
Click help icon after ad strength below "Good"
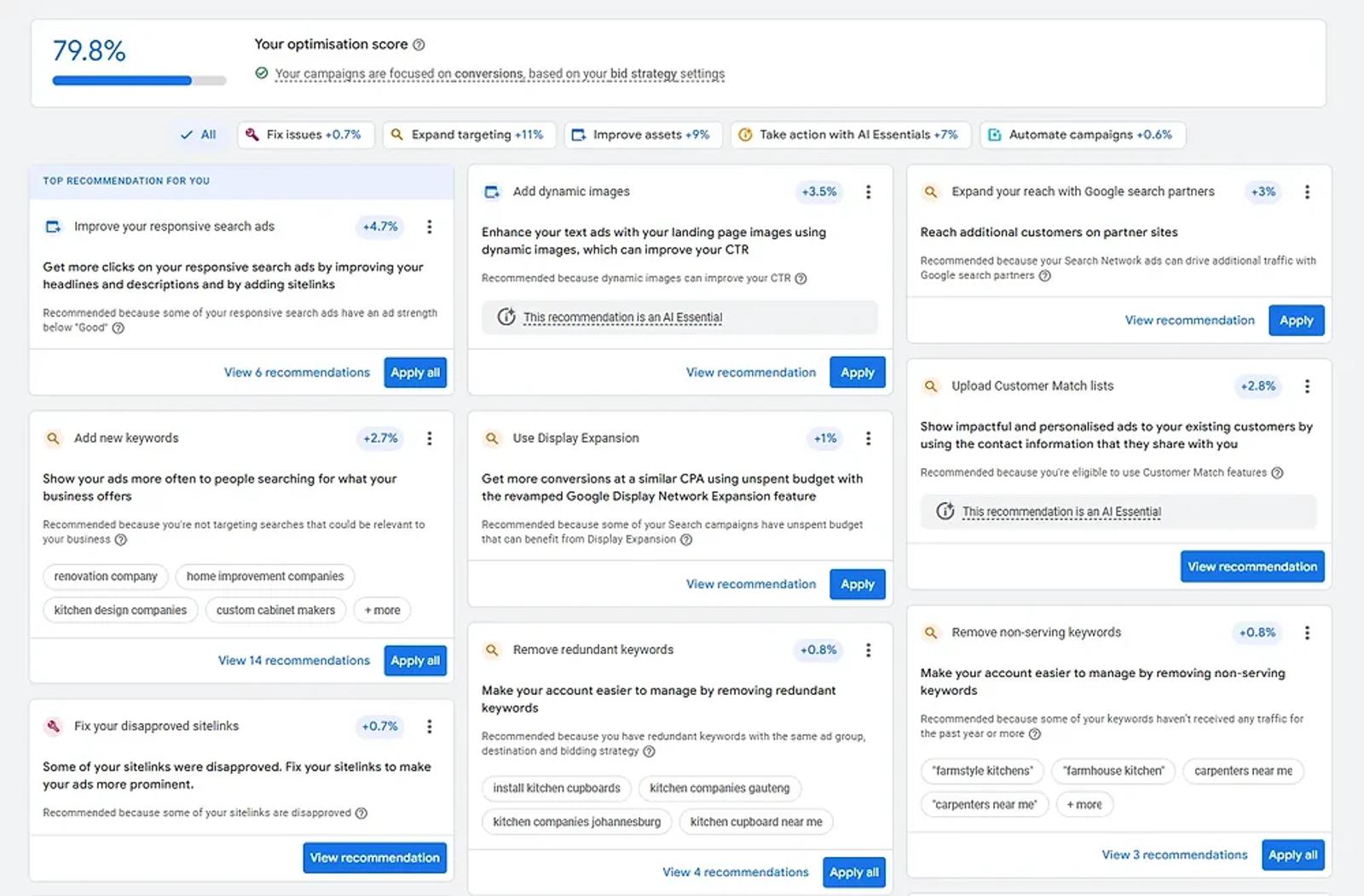click(118, 328)
